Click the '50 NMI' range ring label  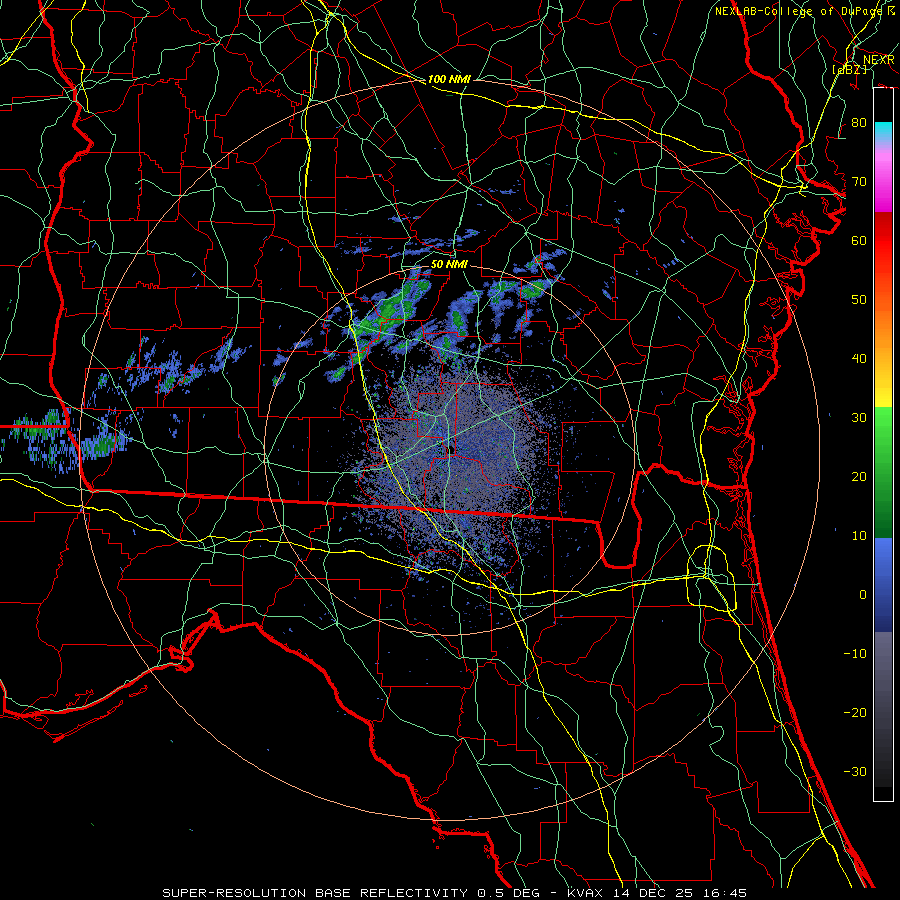click(449, 264)
